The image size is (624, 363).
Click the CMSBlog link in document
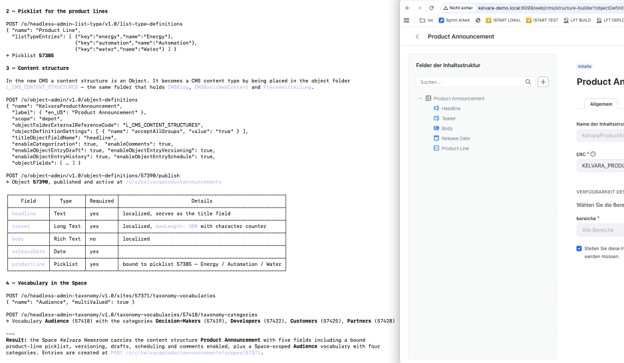(178, 87)
